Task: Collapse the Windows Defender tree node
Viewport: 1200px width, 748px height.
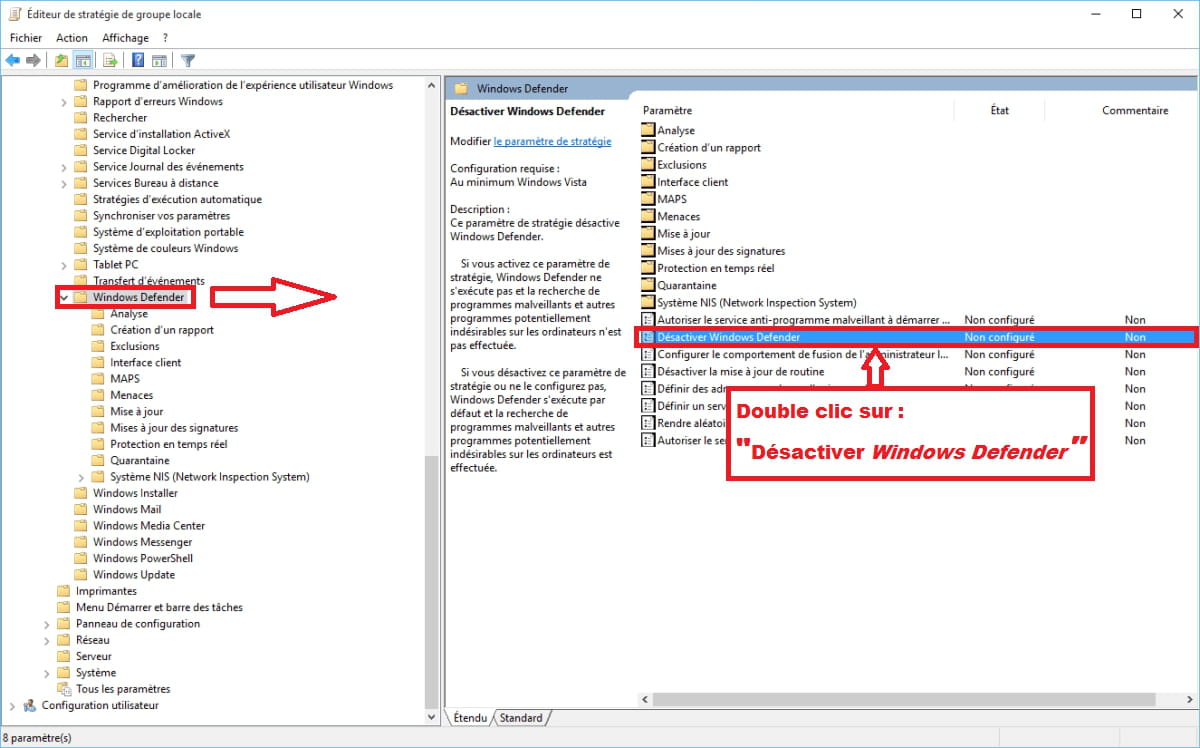Action: (x=64, y=297)
